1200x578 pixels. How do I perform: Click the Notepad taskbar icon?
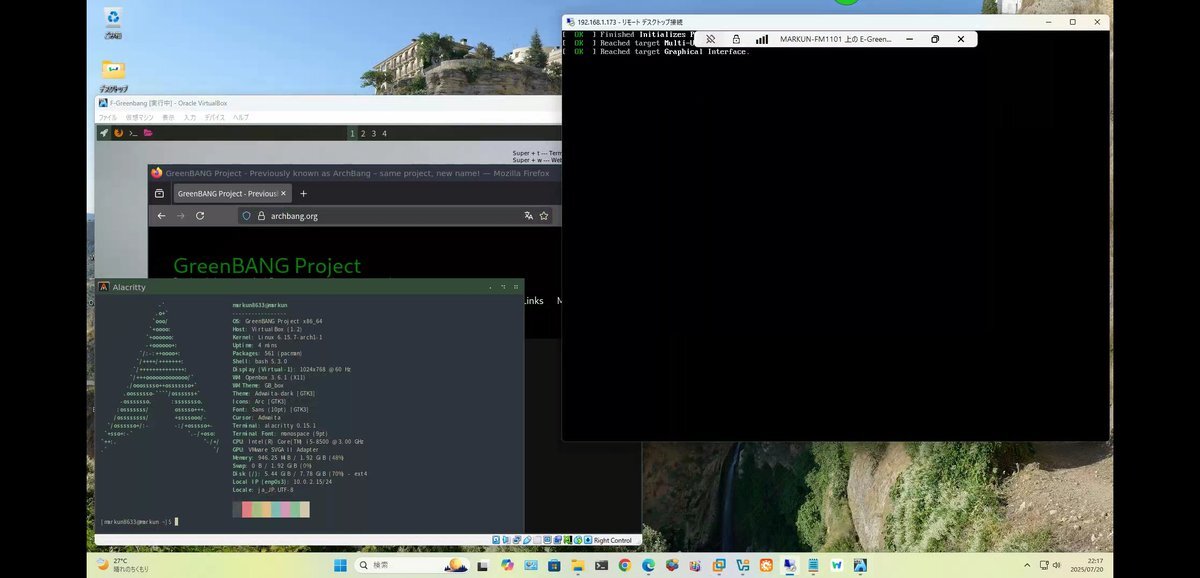coord(813,565)
